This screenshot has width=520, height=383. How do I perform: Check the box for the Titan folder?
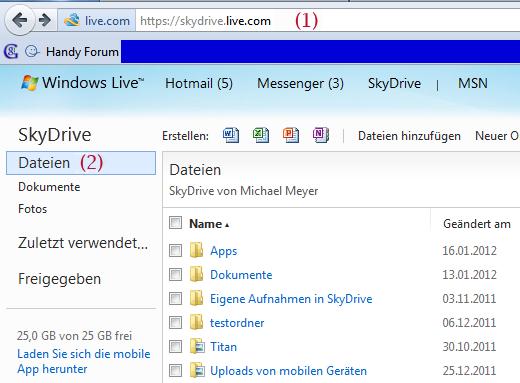[175, 347]
